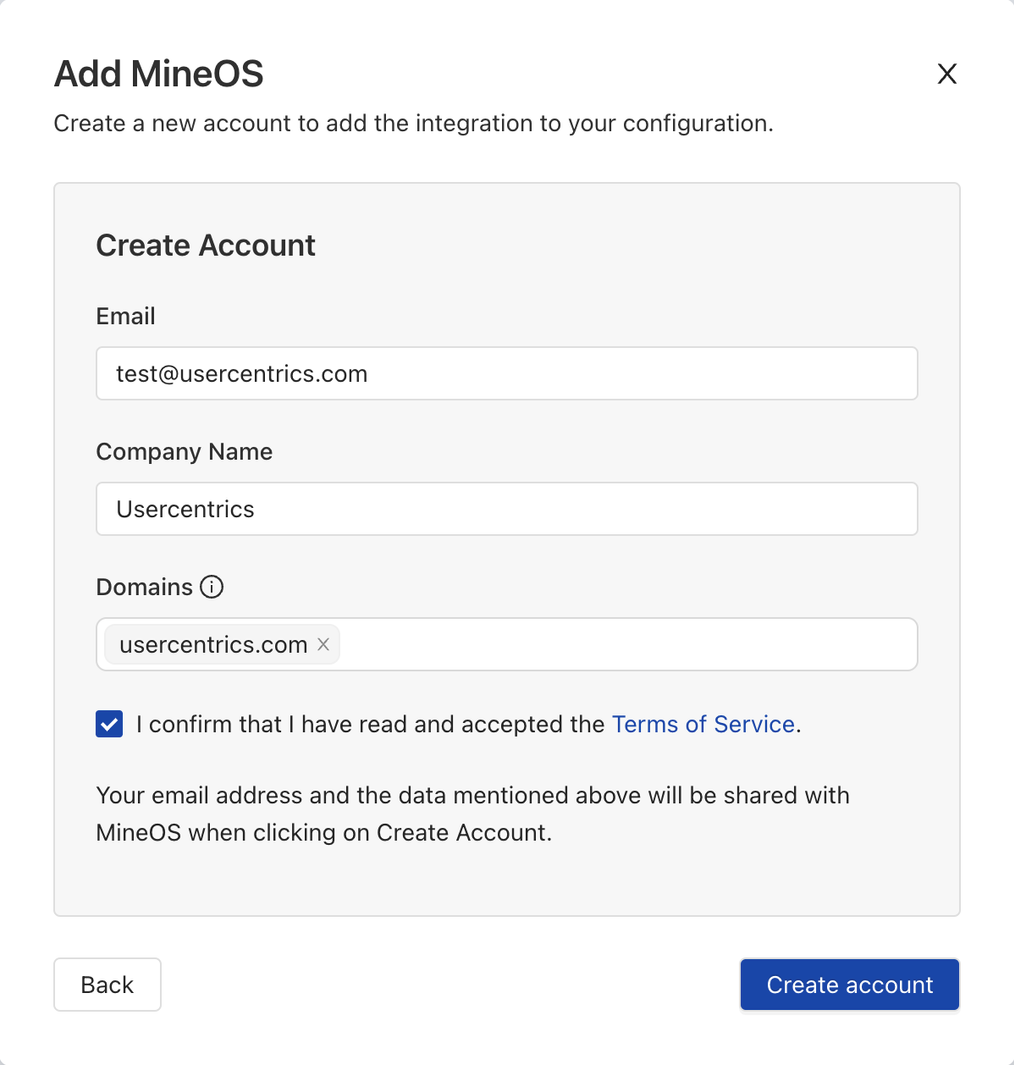Image resolution: width=1014 pixels, height=1065 pixels.
Task: Click the Company Name label
Action: pyautogui.click(x=184, y=452)
